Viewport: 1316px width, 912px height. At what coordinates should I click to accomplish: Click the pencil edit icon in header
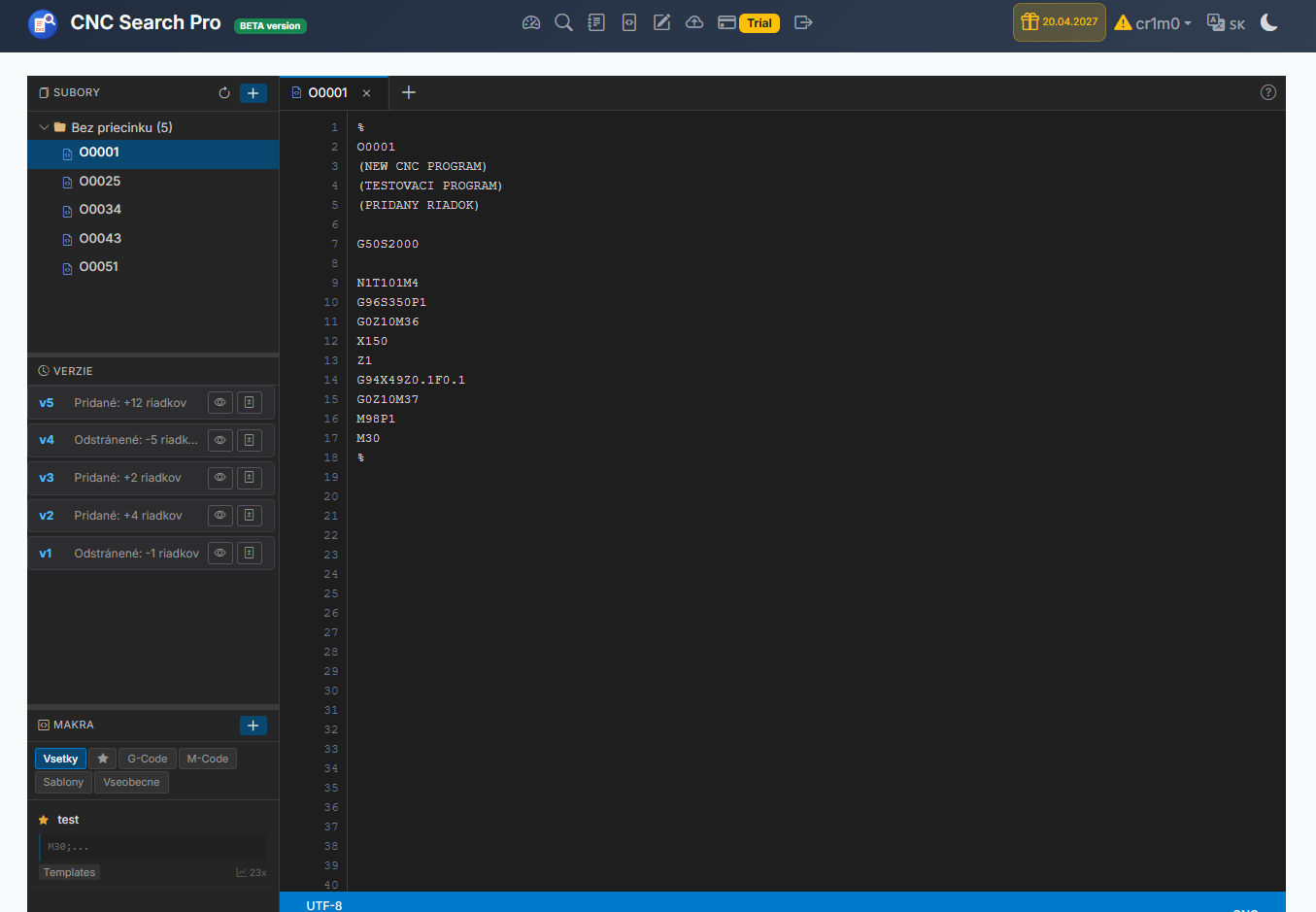[x=661, y=22]
